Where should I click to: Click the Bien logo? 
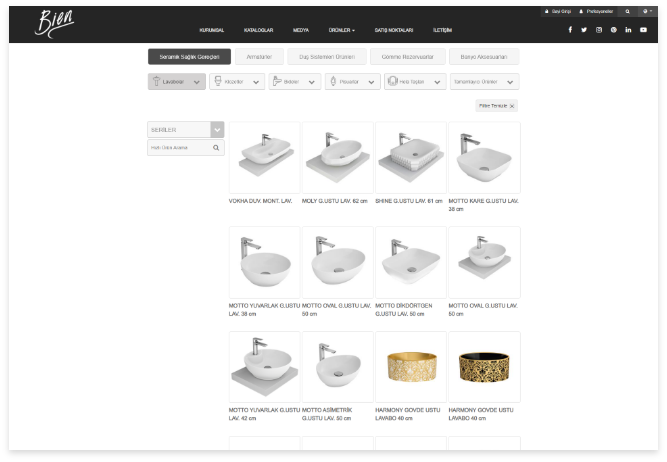[54, 23]
